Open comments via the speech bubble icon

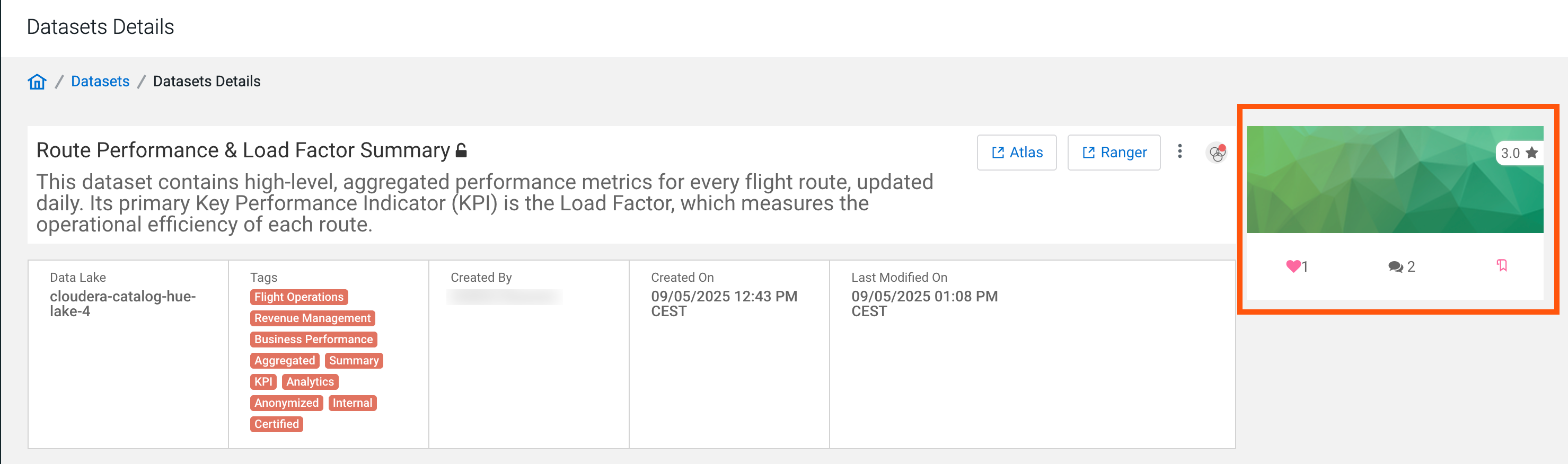(1395, 267)
